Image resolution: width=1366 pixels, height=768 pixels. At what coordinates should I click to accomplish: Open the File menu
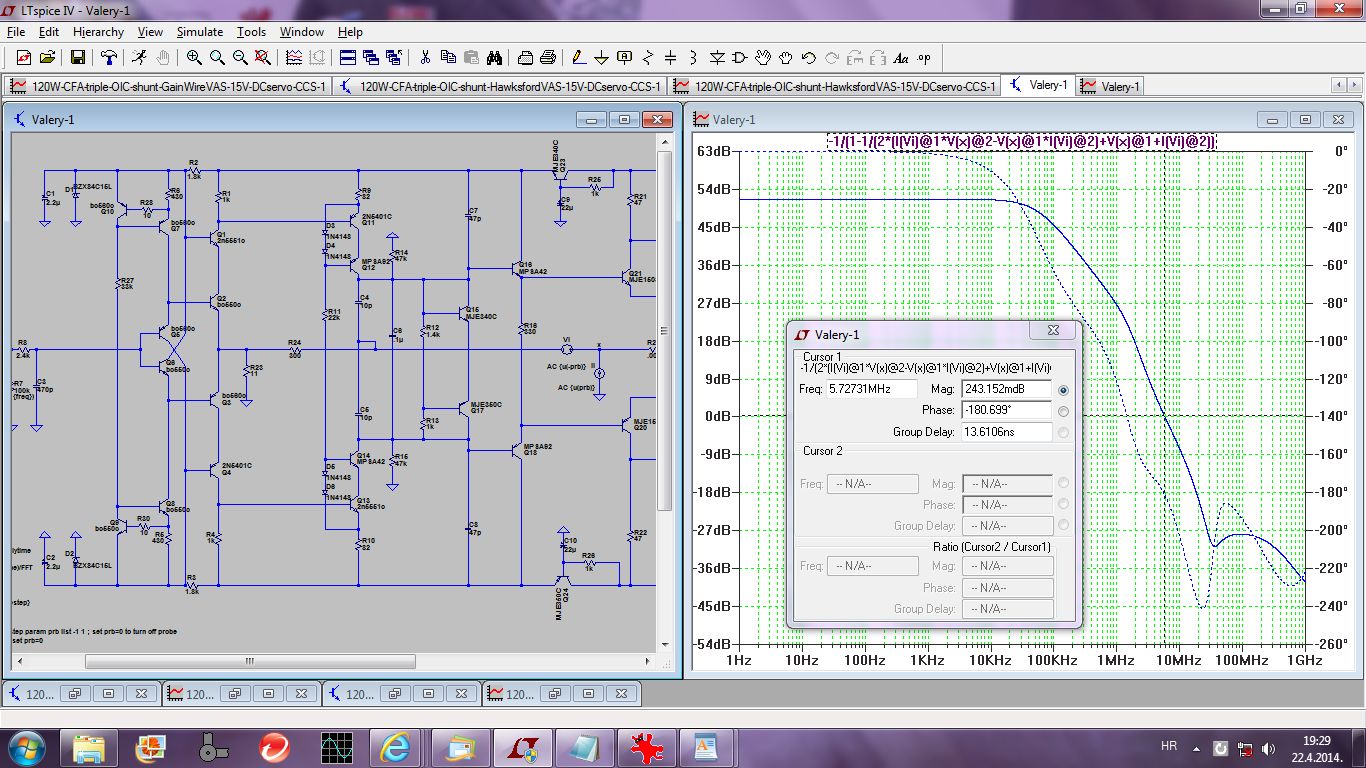[x=15, y=32]
